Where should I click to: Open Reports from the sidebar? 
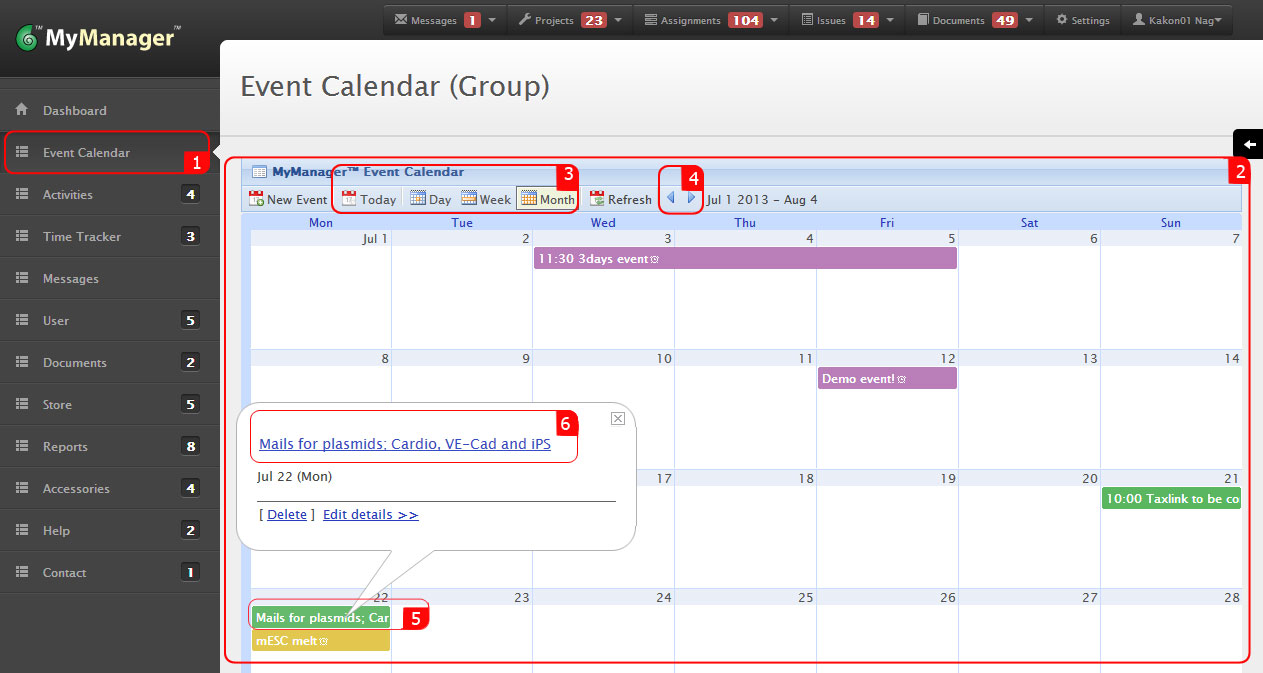(x=68, y=446)
